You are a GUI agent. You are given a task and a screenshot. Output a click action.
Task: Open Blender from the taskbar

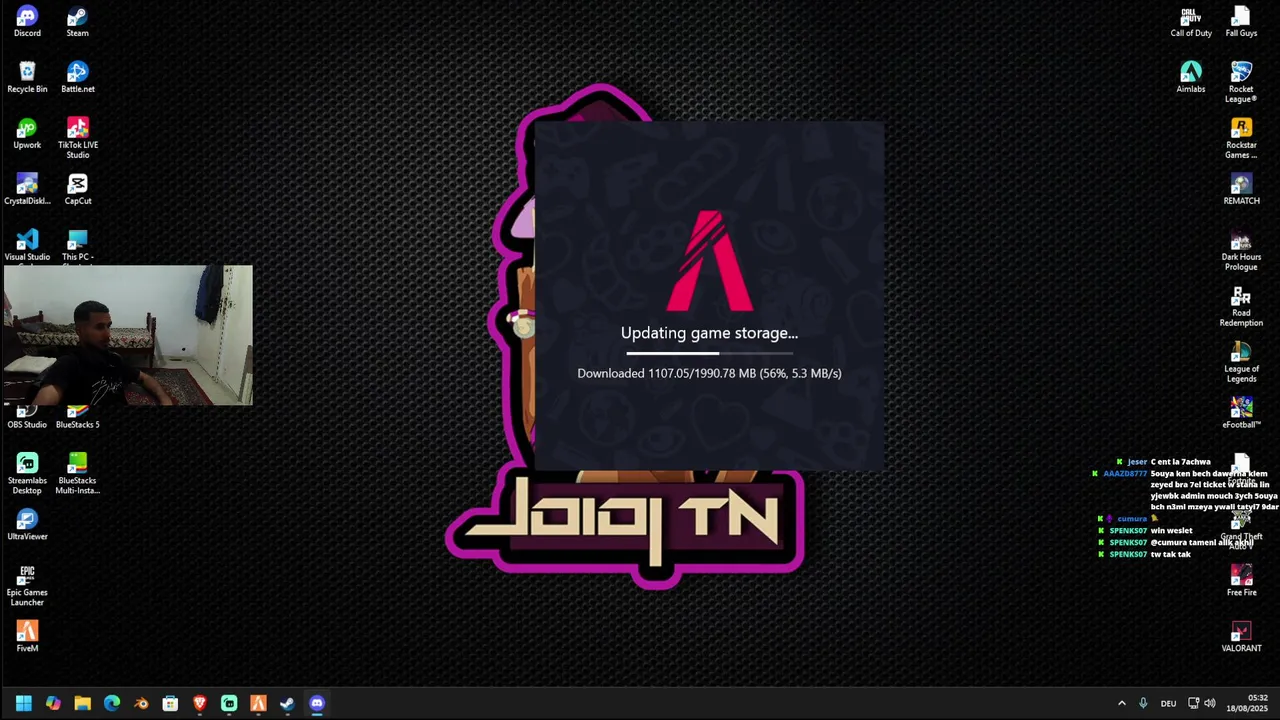pos(141,704)
